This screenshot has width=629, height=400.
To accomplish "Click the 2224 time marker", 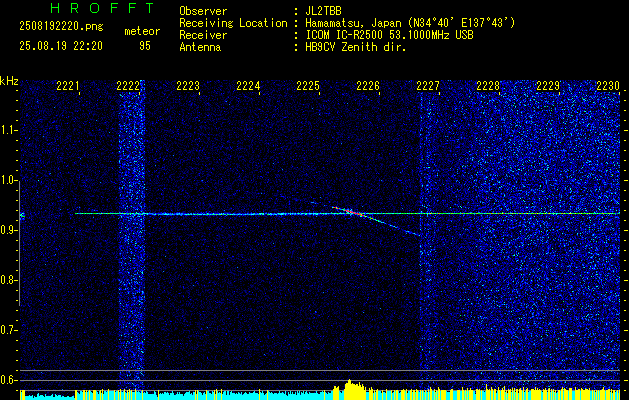I will (248, 85).
